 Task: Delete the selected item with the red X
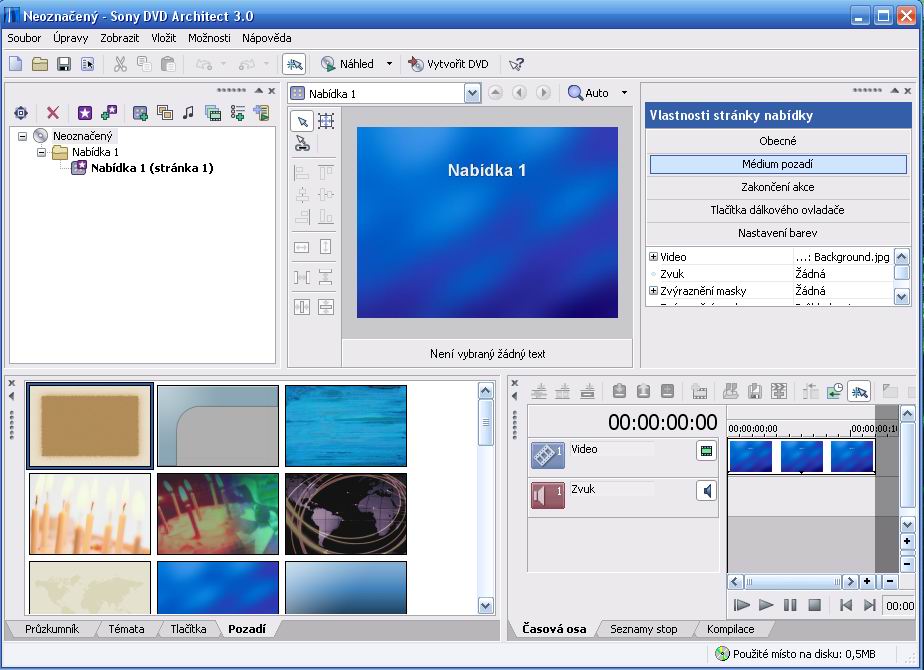pyautogui.click(x=53, y=113)
